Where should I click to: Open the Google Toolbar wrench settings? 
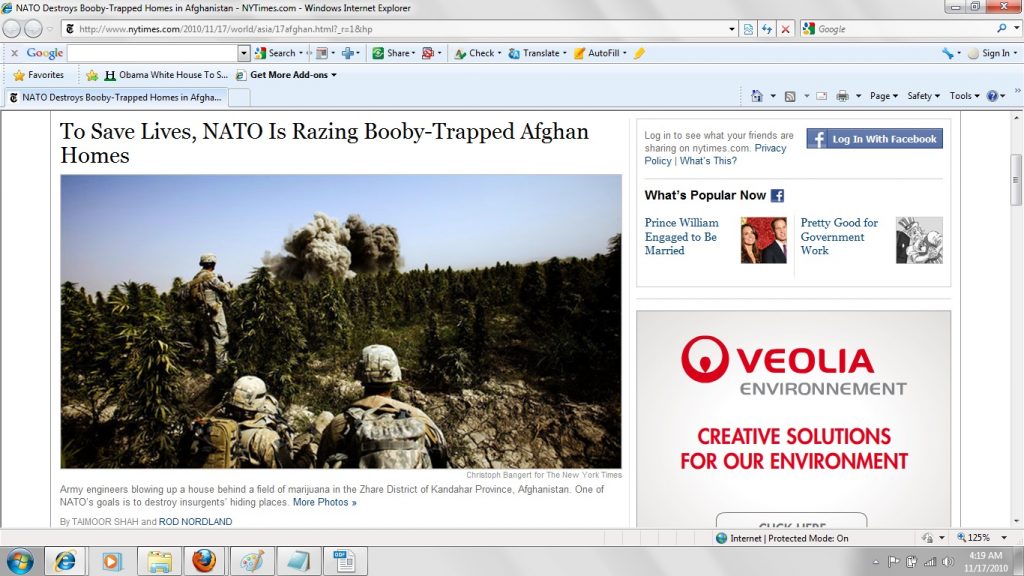(947, 53)
